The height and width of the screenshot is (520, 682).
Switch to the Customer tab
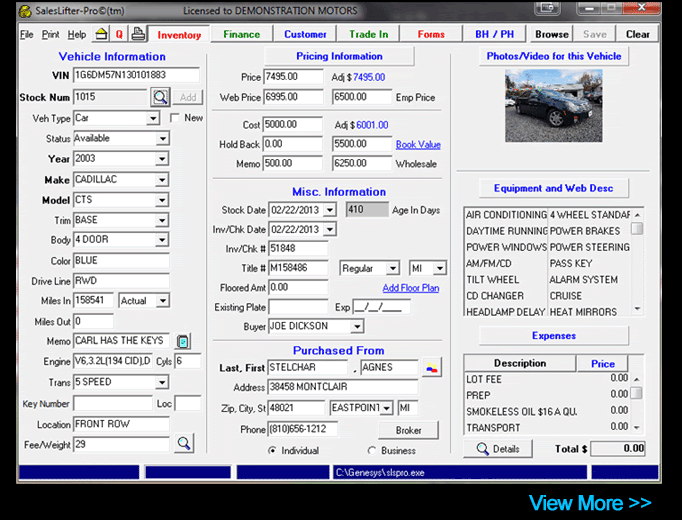tap(305, 34)
